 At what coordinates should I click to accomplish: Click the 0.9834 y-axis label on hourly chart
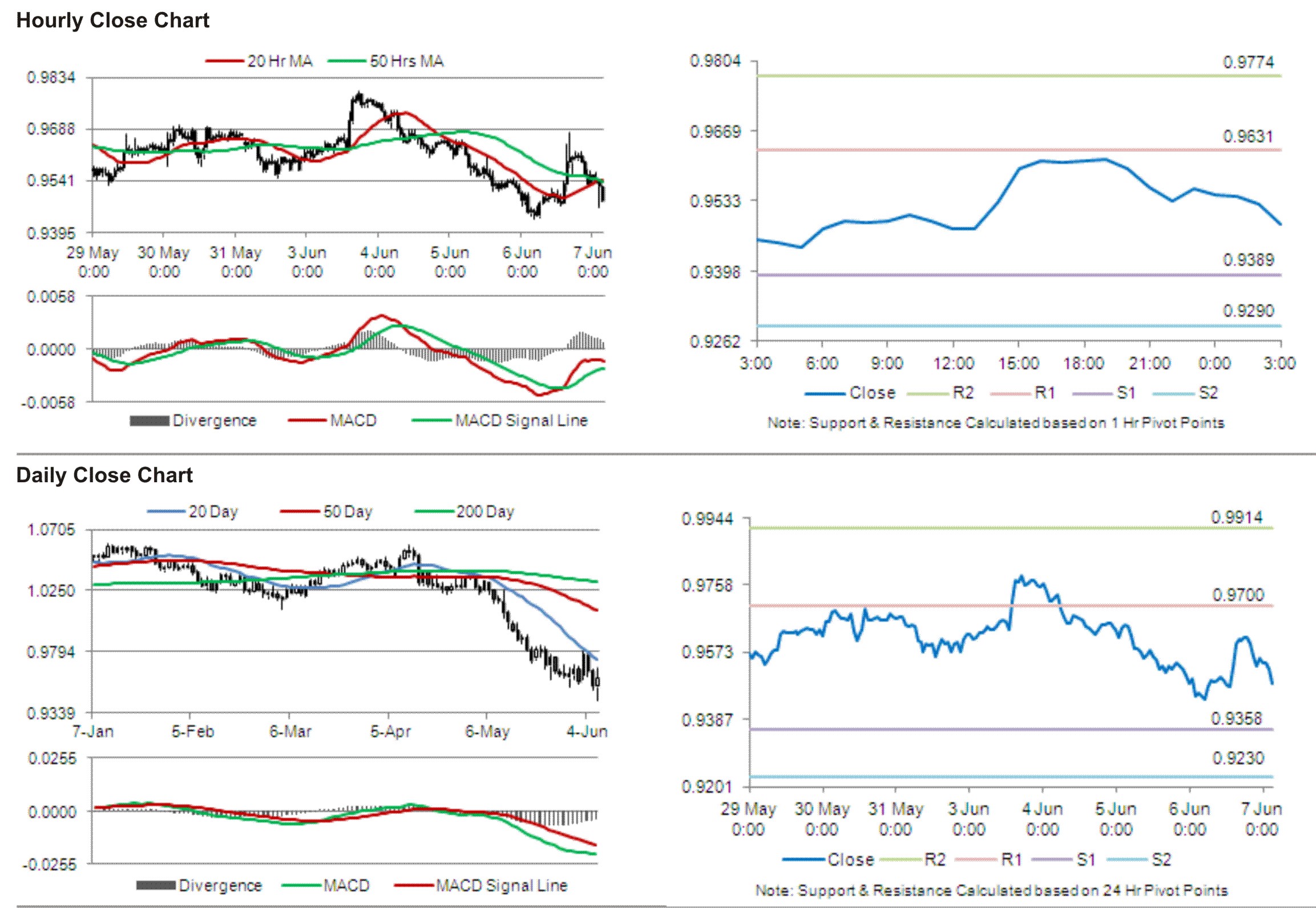tap(51, 78)
